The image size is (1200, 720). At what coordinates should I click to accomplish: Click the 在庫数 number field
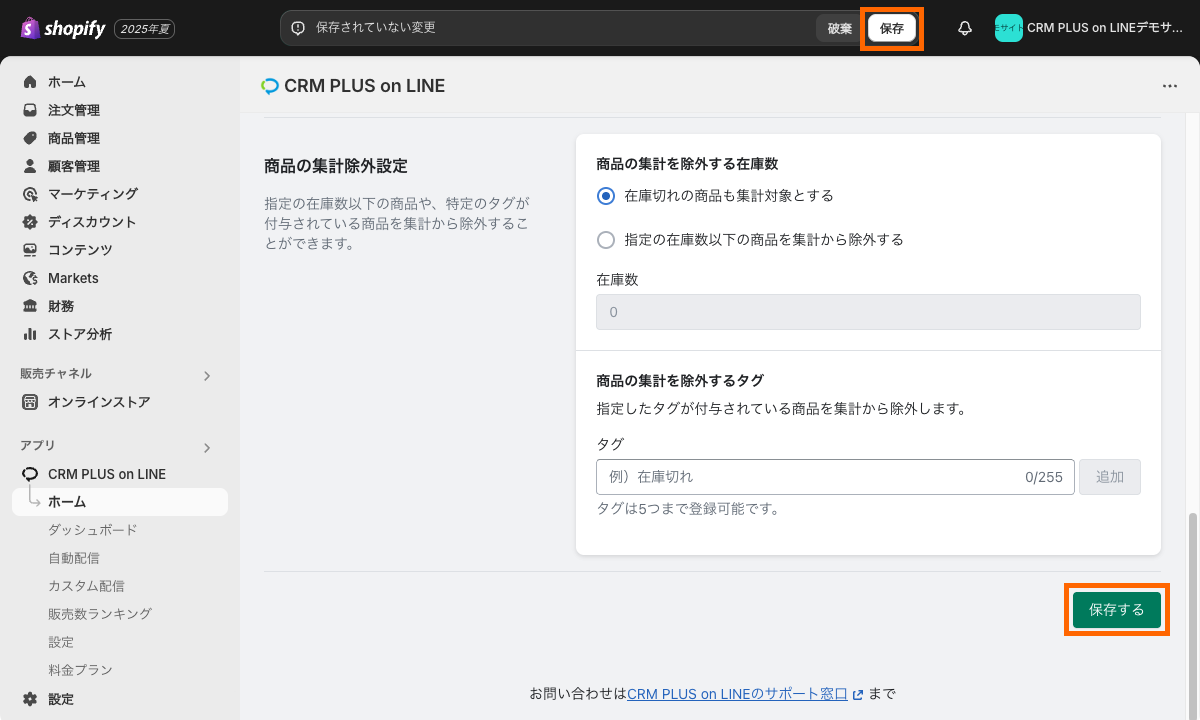[x=868, y=312]
